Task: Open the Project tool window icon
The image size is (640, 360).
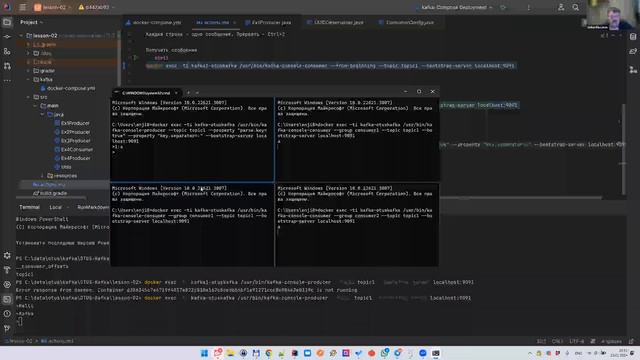Action: coord(7,22)
